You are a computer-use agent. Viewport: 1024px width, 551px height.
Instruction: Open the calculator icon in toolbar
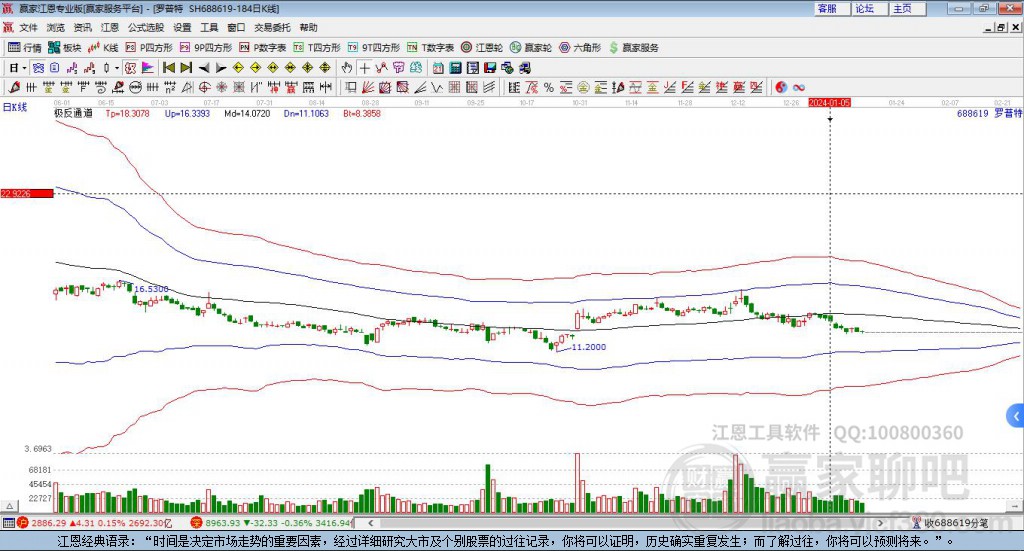455,68
